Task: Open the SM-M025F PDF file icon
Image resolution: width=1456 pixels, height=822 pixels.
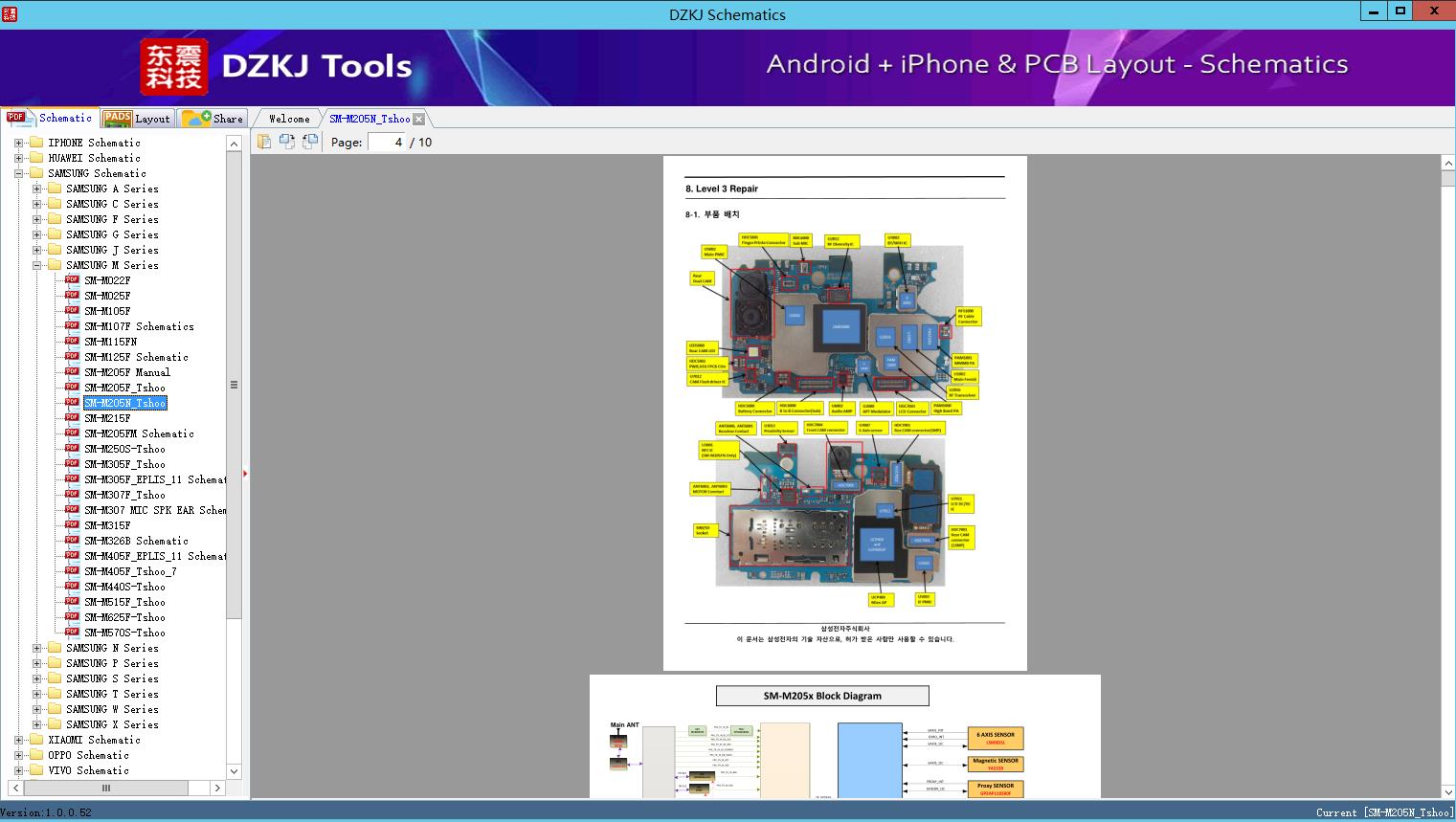Action: 72,296
